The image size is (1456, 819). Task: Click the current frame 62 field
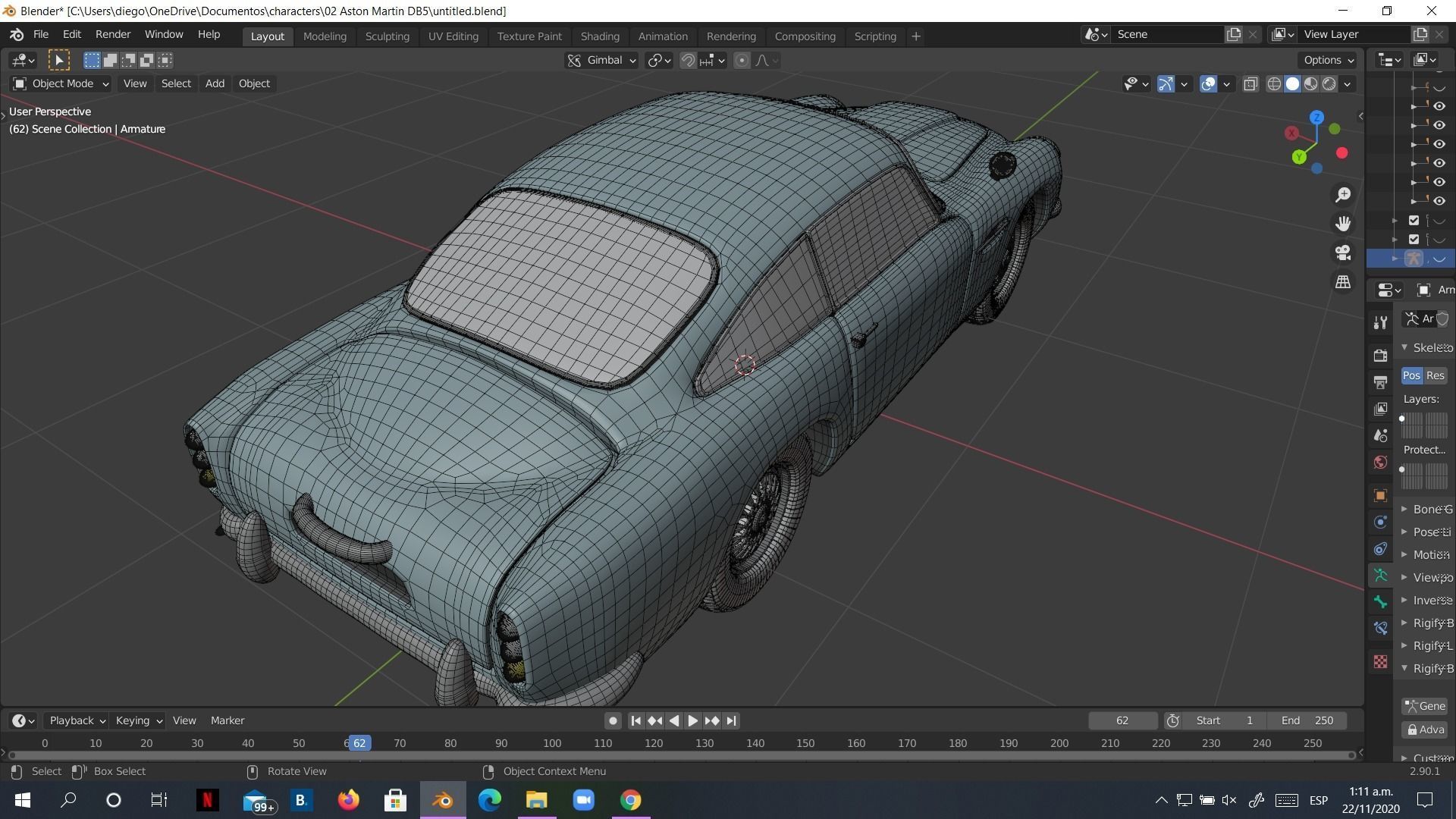click(1122, 721)
